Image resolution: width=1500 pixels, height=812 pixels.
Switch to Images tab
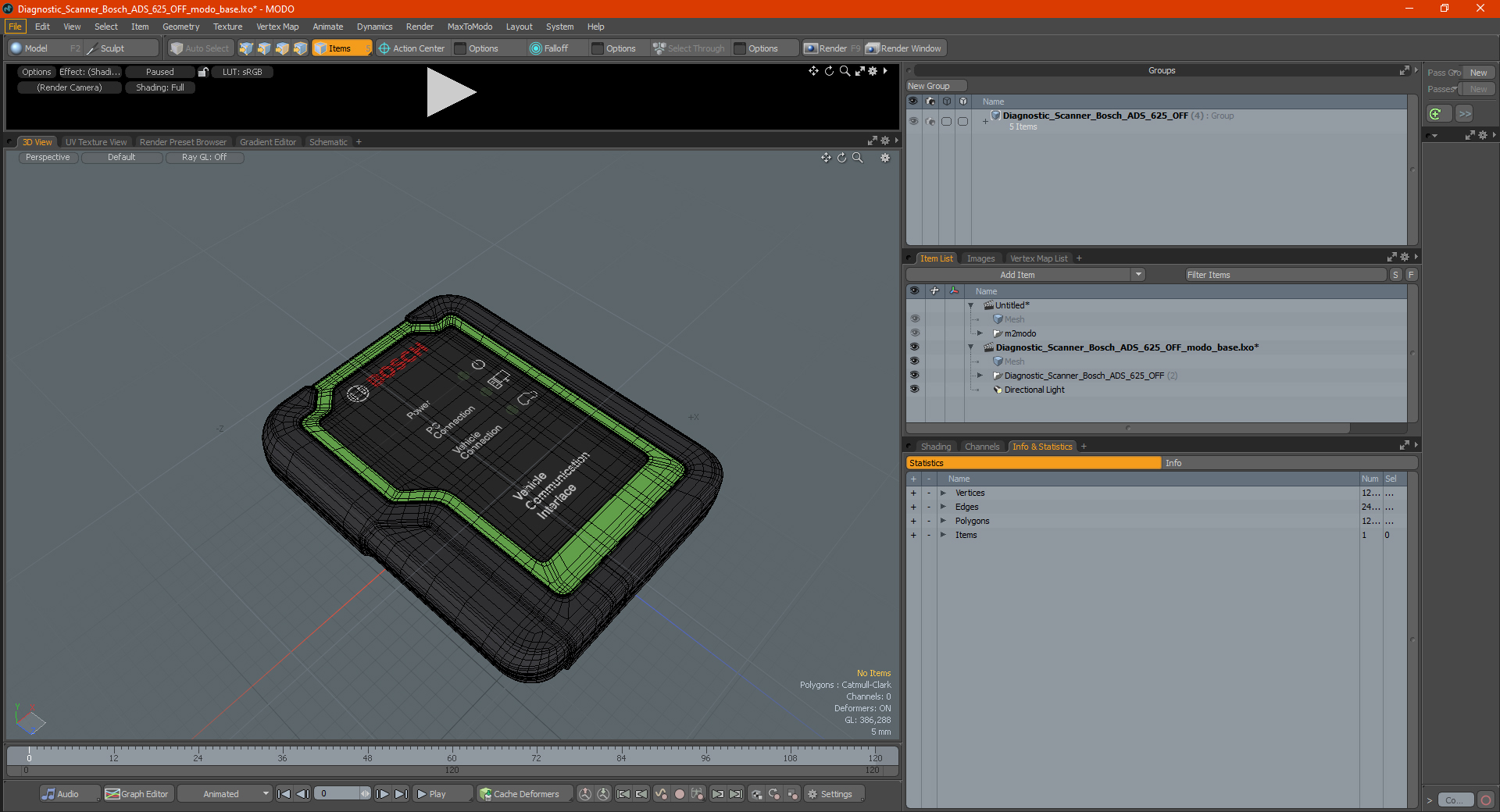[x=980, y=258]
